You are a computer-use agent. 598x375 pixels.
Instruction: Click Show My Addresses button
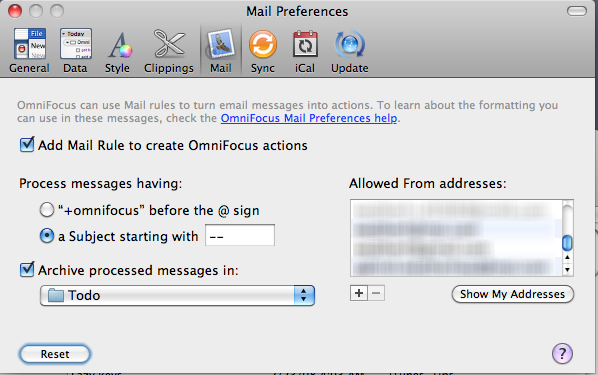pos(513,294)
